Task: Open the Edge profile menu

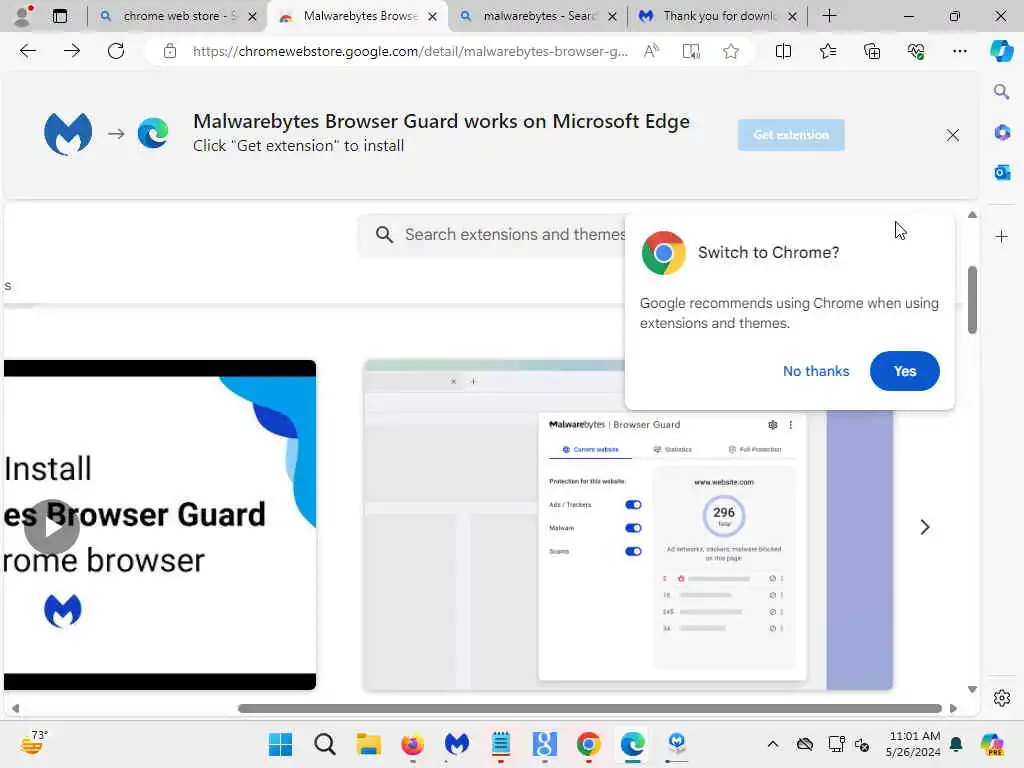Action: [23, 16]
